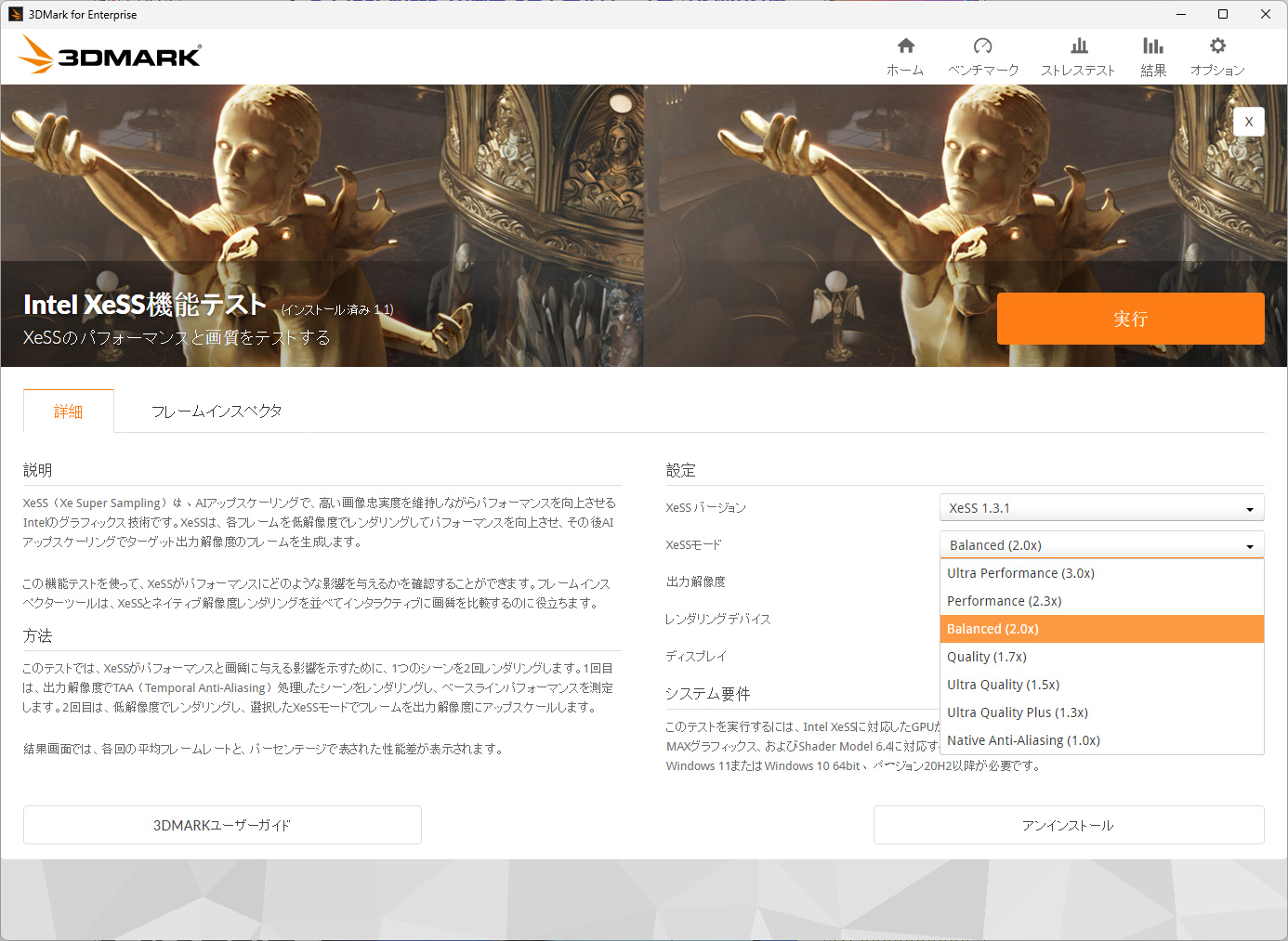Viewport: 1288px width, 941px height.
Task: Open the 3DMARKユーザーガイド button
Action: click(x=222, y=825)
